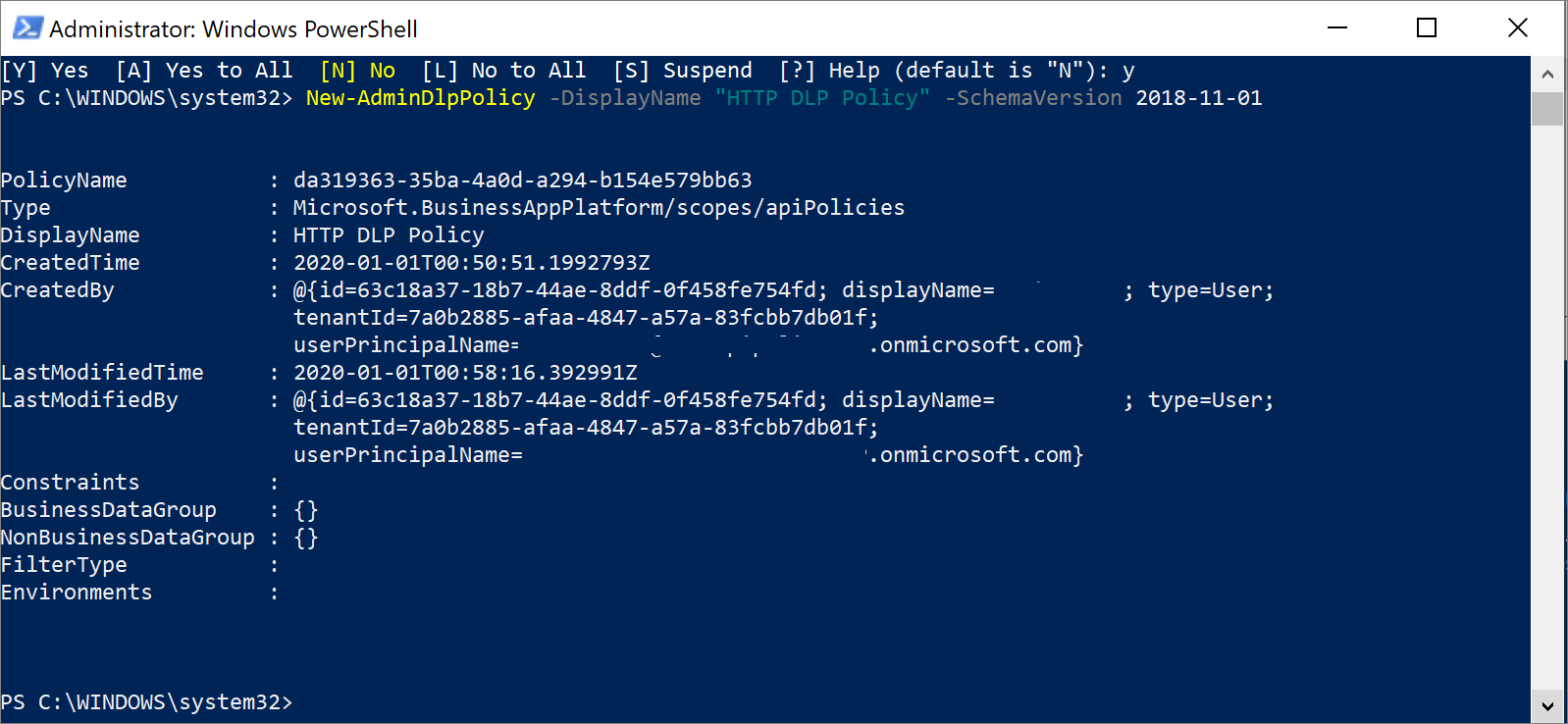Click the active PS prompt at the bottom
Image resolution: width=1568 pixels, height=724 pixels.
click(147, 701)
